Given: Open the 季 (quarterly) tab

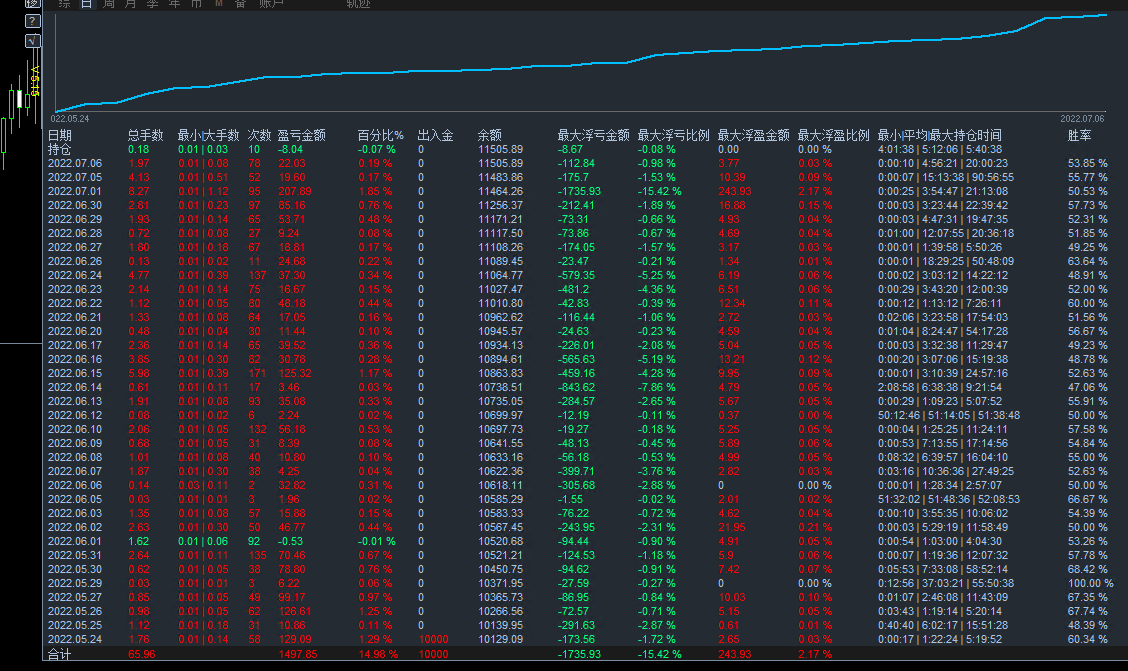Looking at the screenshot, I should point(153,4).
